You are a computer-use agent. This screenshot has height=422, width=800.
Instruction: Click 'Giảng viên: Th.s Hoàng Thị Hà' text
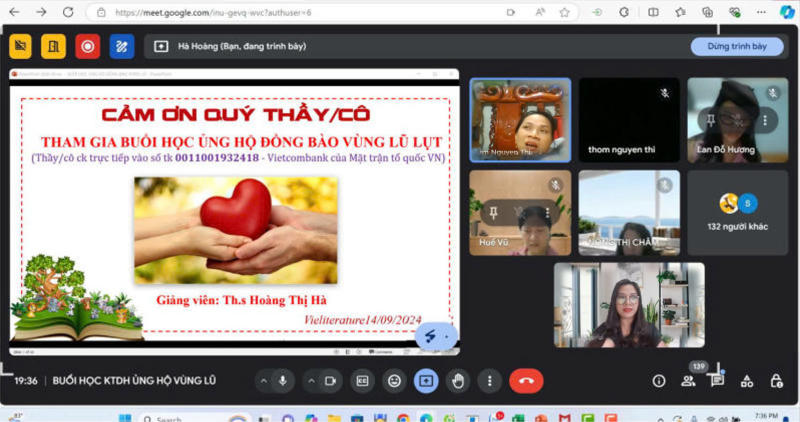(241, 300)
